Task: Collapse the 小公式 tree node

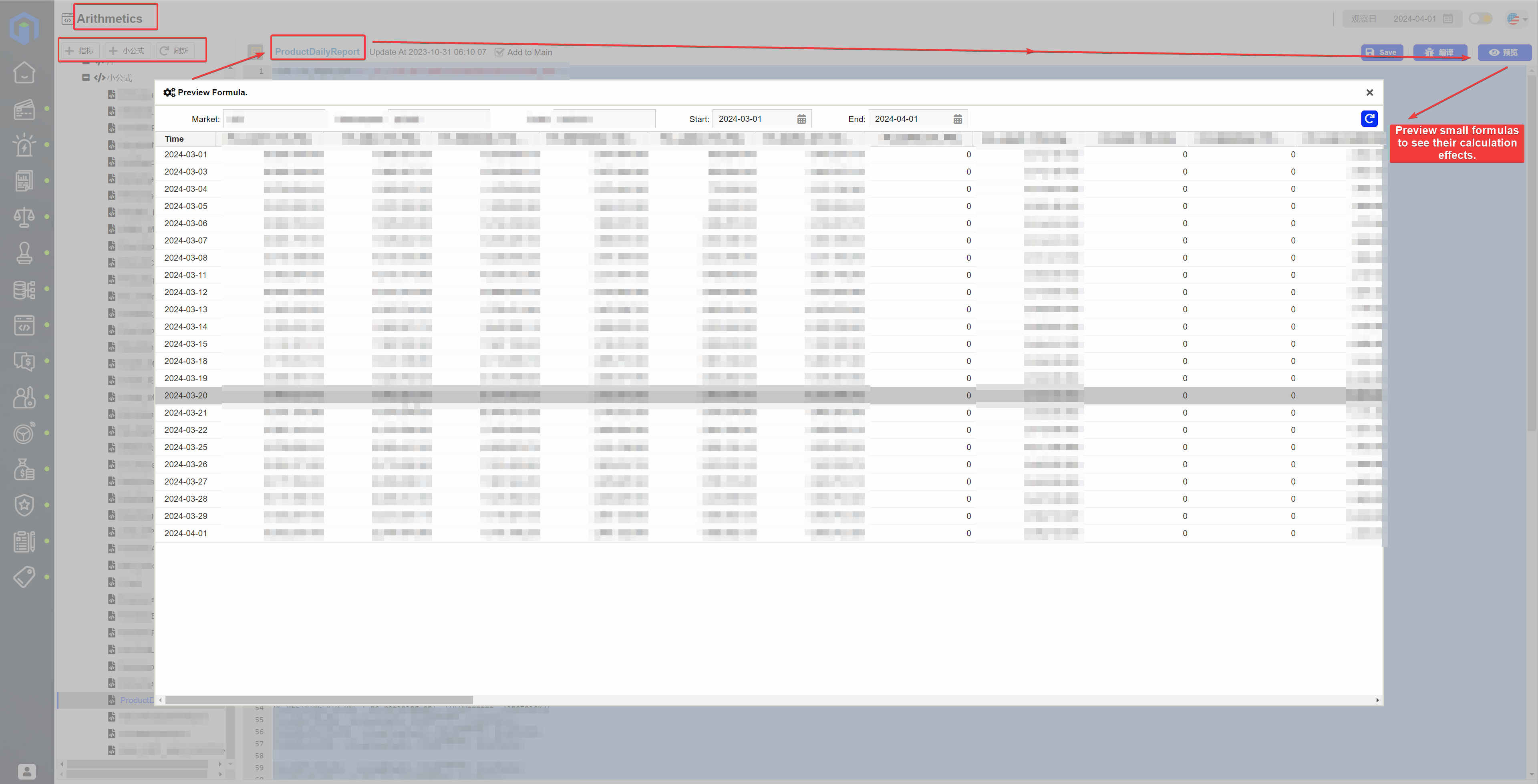Action: [x=86, y=78]
